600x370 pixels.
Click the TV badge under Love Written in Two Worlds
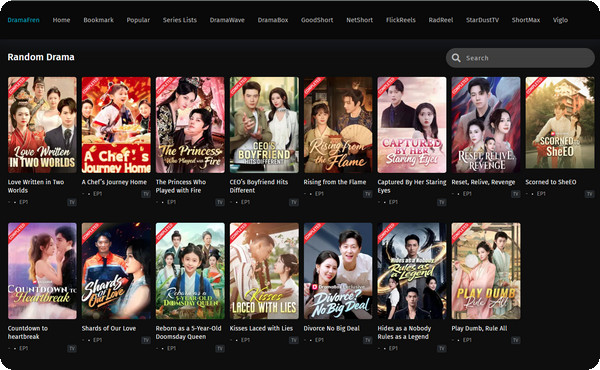pyautogui.click(x=72, y=202)
